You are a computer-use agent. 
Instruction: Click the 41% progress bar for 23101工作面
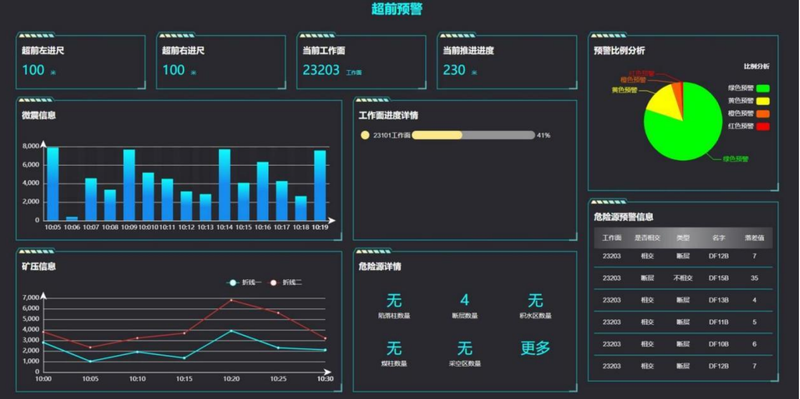pyautogui.click(x=473, y=135)
